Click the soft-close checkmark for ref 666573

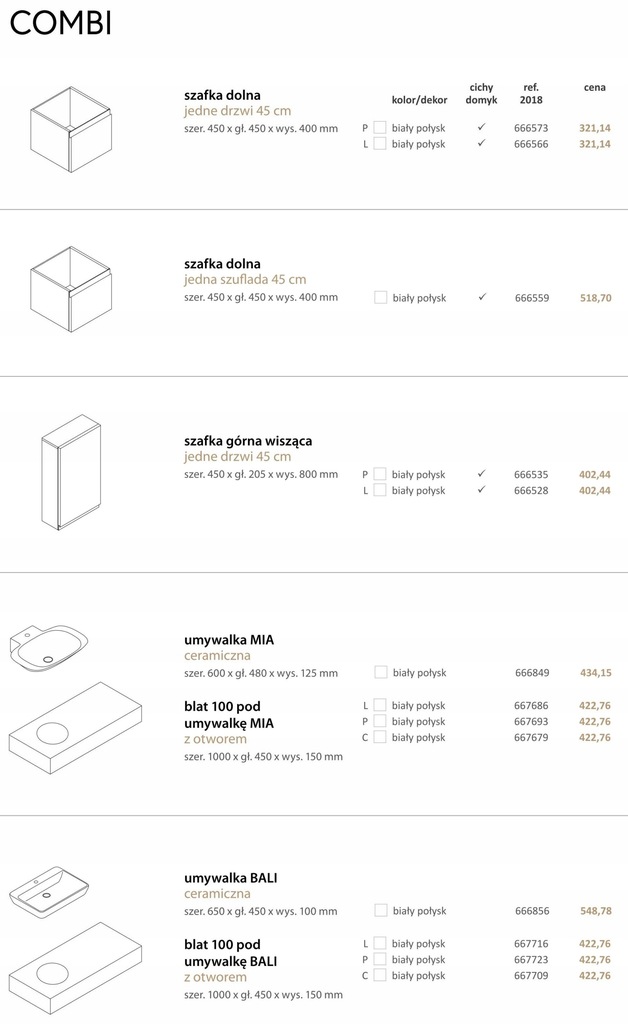pyautogui.click(x=481, y=127)
